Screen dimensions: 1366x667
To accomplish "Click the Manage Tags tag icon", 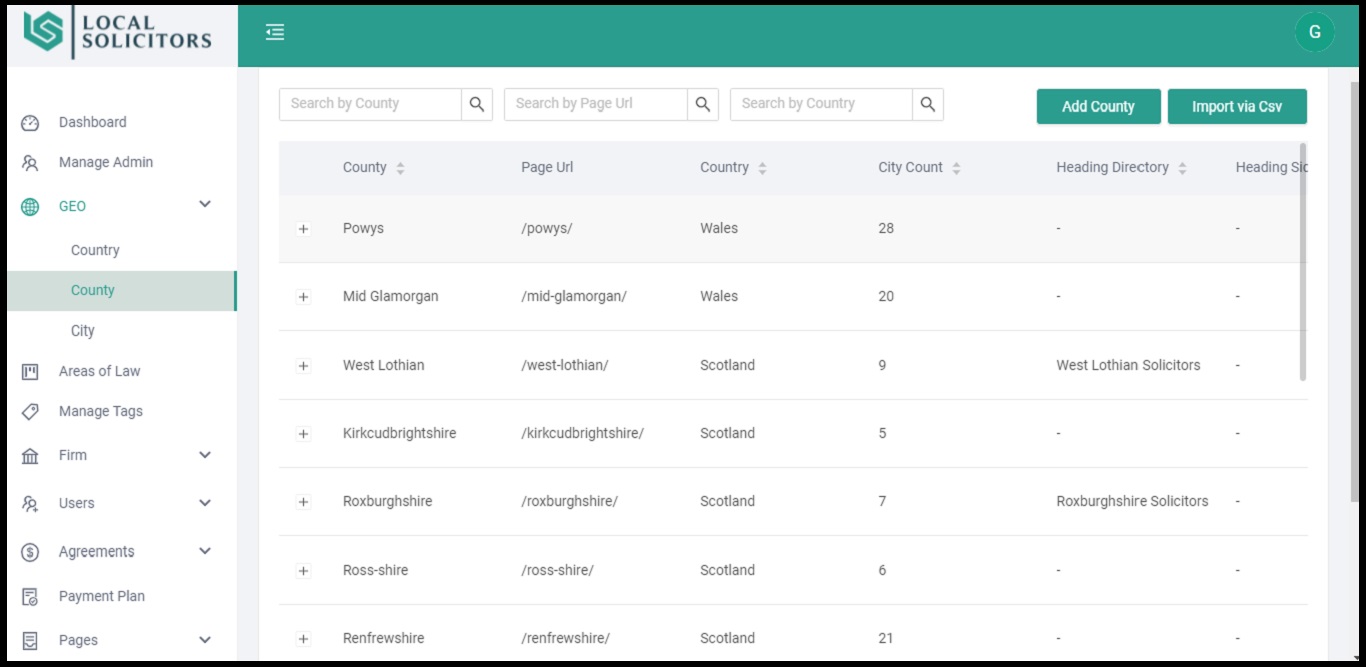I will [x=30, y=412].
